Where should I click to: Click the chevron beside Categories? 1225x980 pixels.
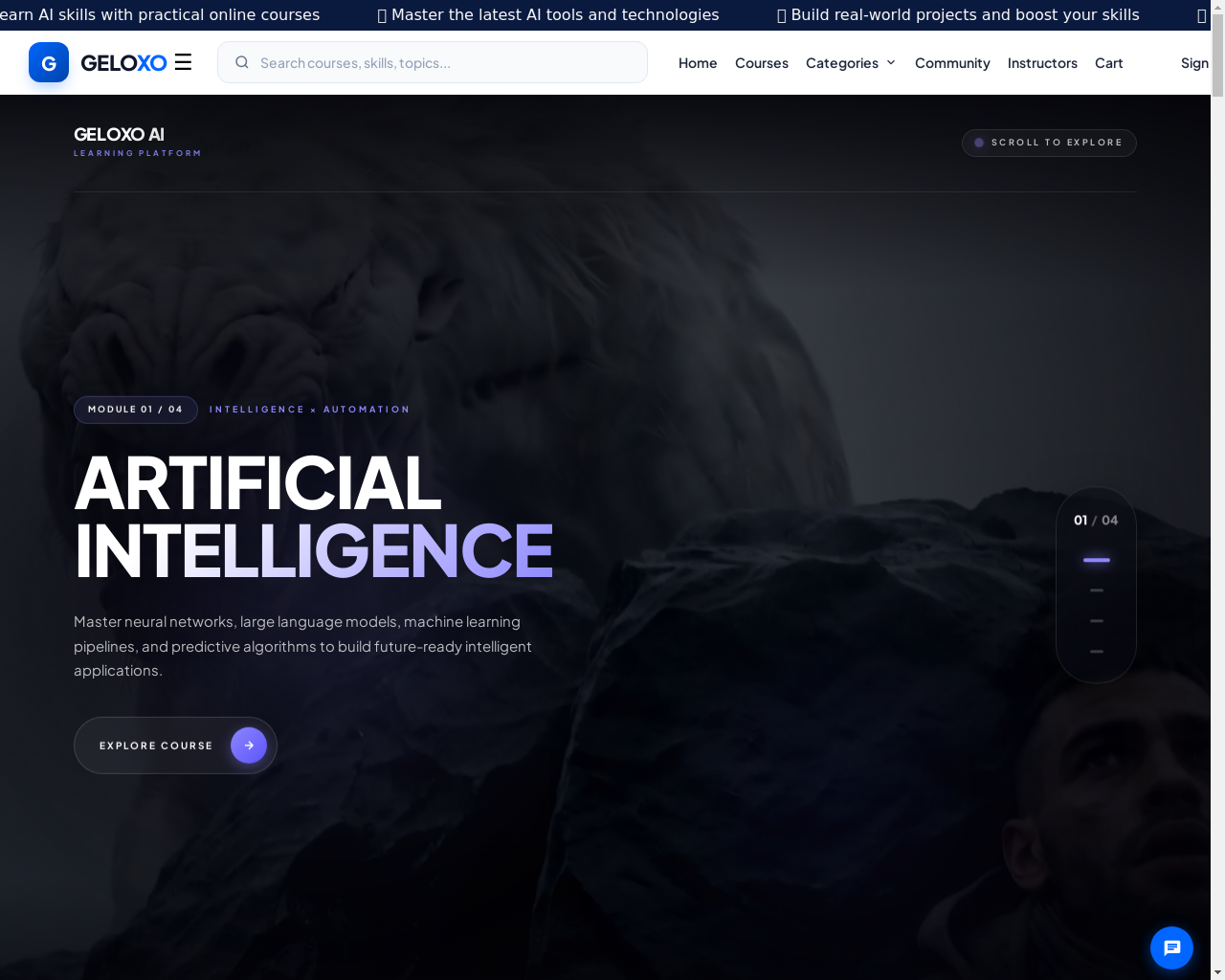click(891, 62)
